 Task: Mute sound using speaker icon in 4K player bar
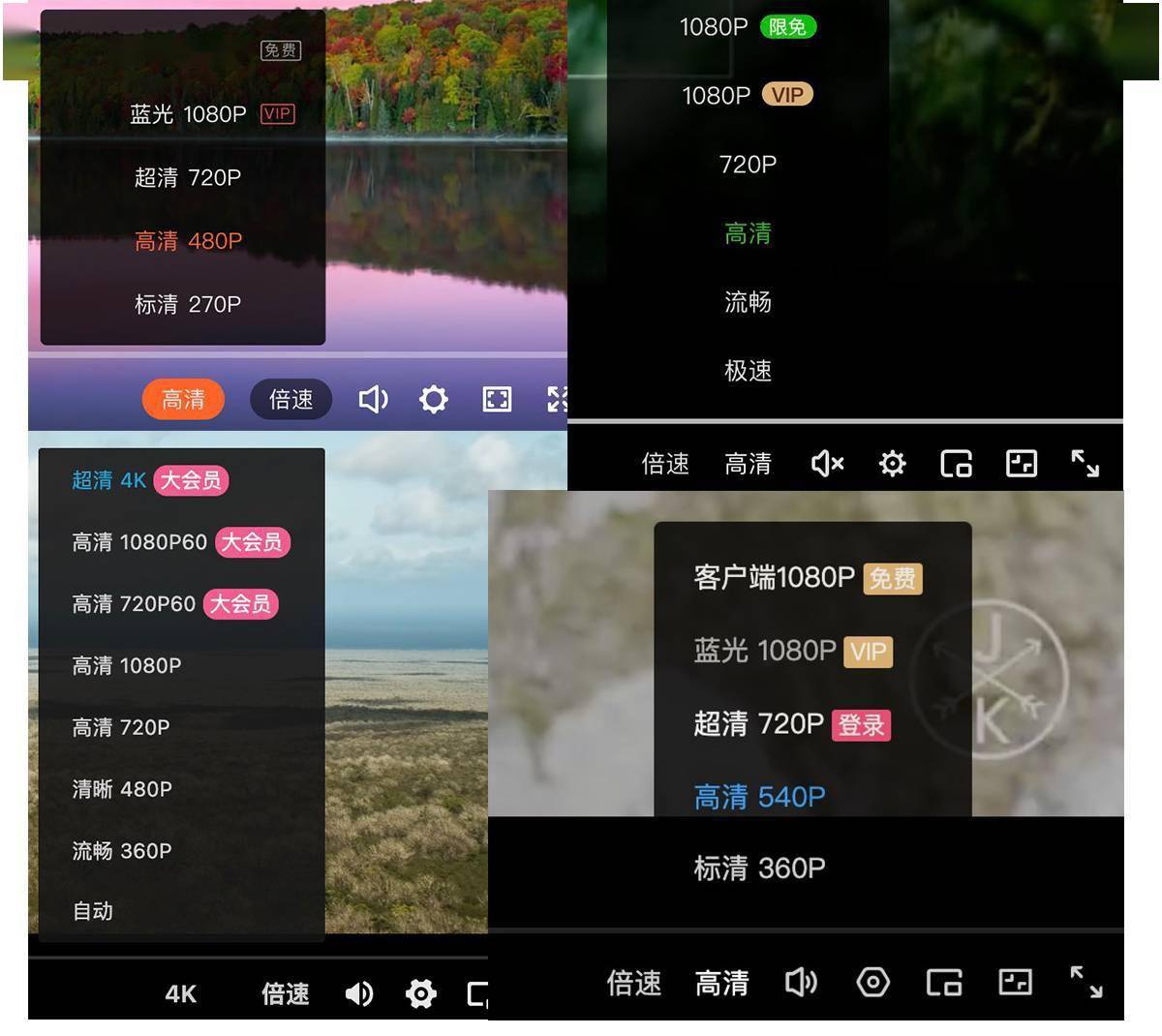[x=359, y=993]
